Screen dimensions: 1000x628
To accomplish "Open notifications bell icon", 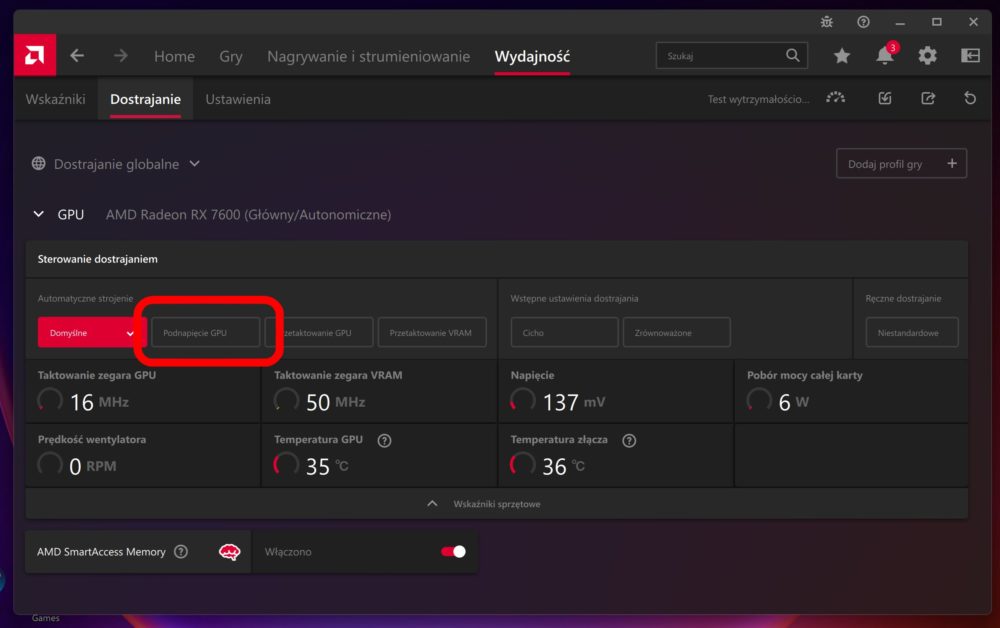I will pos(885,55).
